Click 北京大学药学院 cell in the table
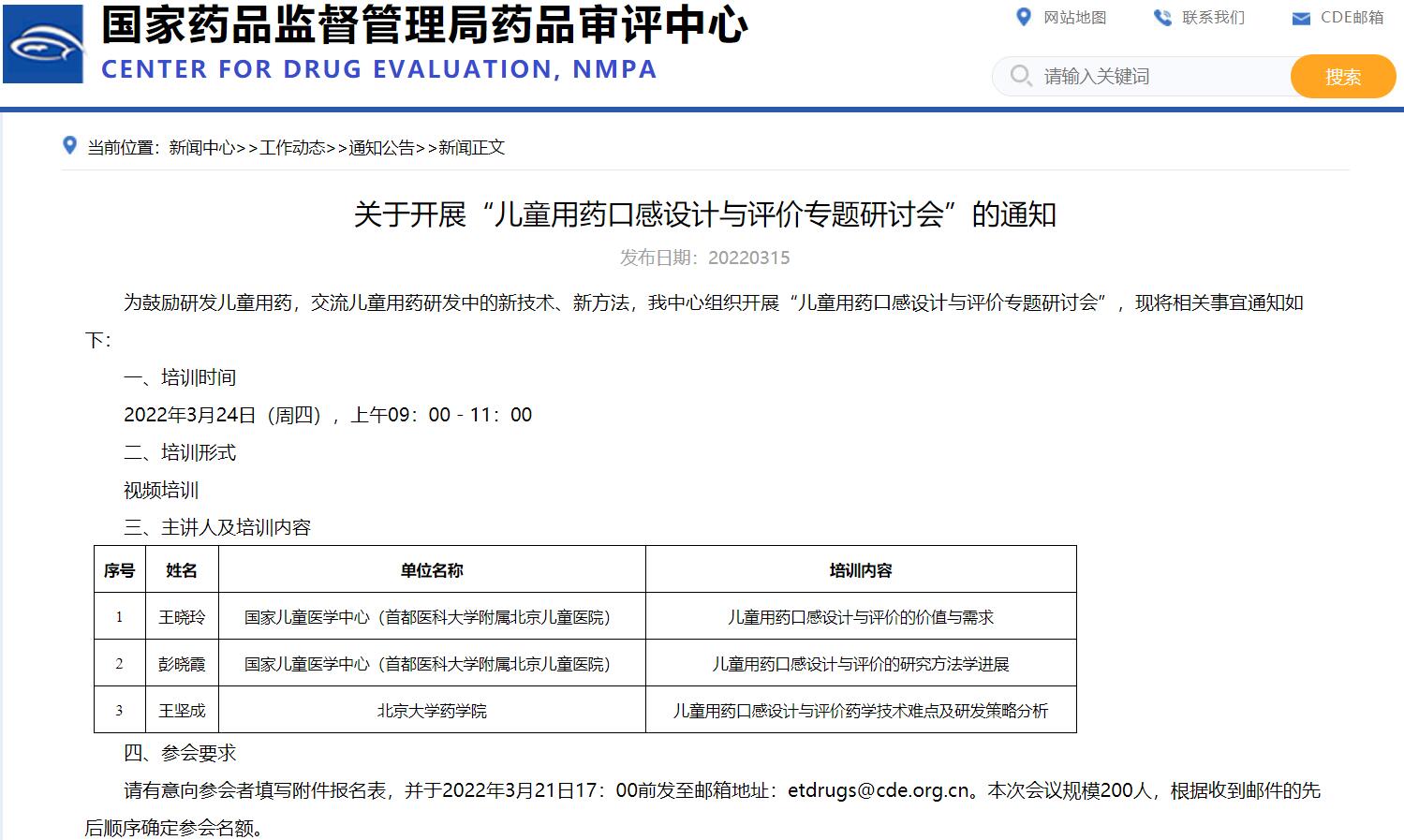The image size is (1404, 840). pyautogui.click(x=432, y=711)
